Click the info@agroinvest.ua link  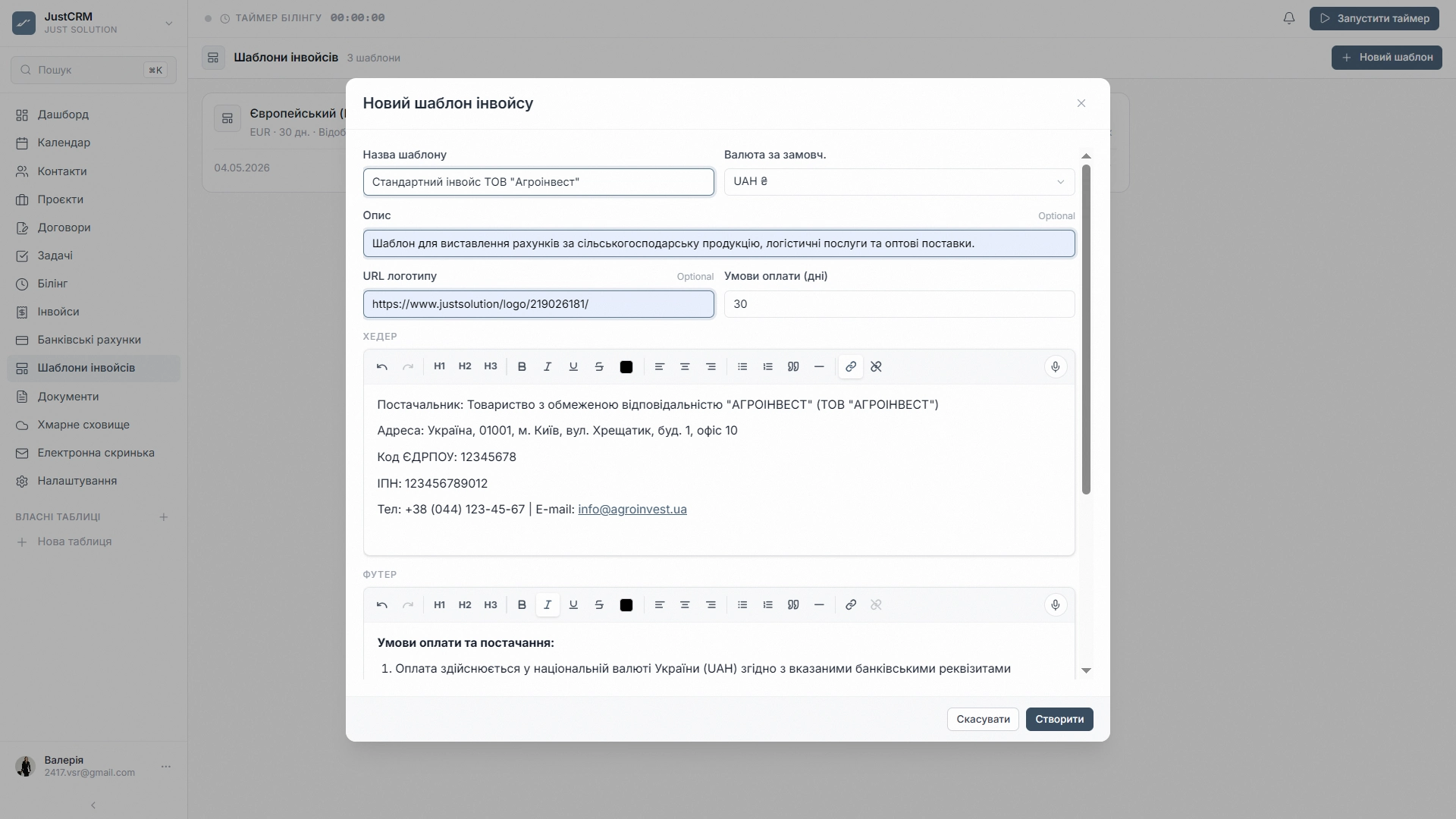(x=632, y=510)
